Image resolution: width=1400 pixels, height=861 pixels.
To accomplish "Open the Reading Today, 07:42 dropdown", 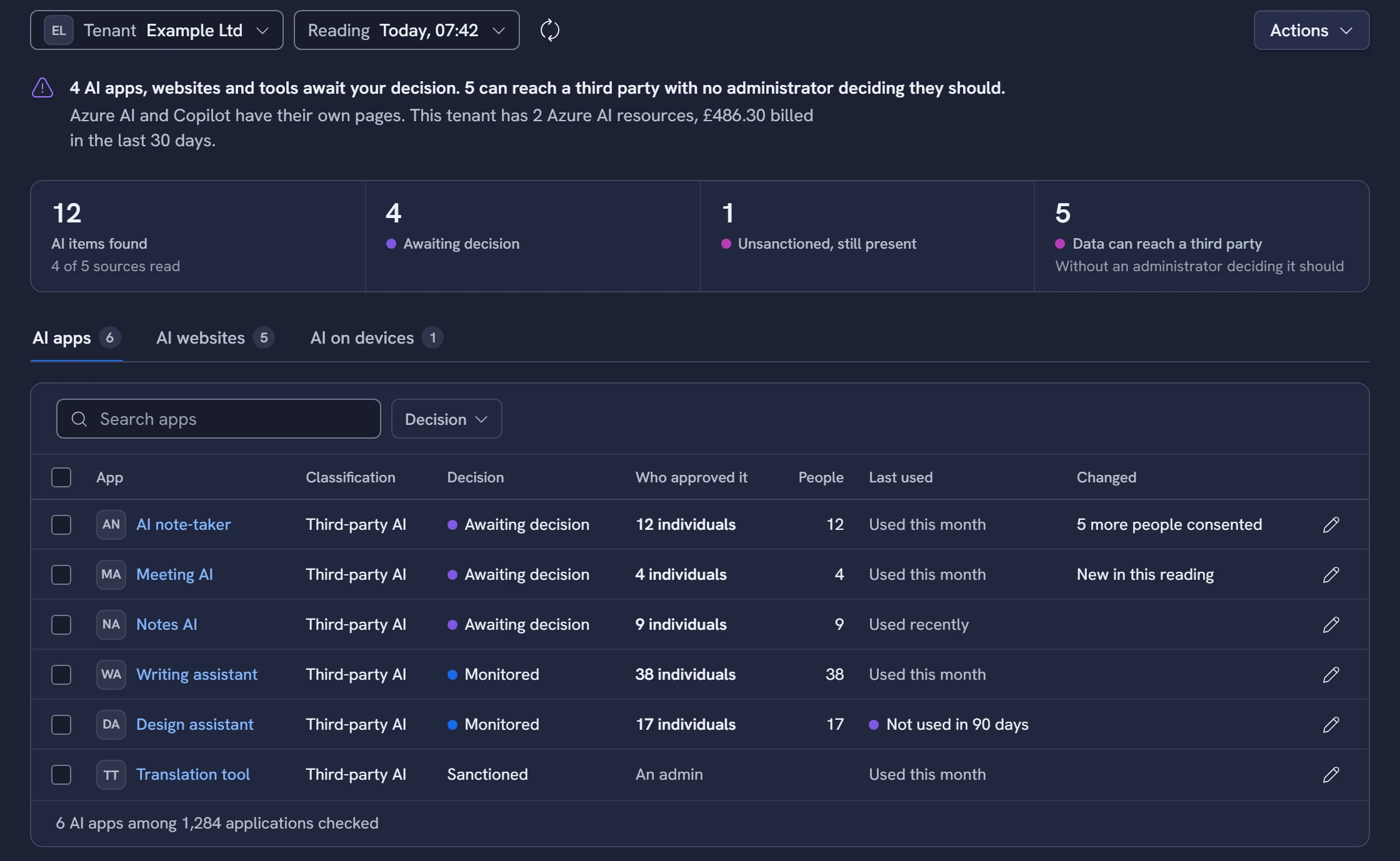I will pyautogui.click(x=407, y=30).
